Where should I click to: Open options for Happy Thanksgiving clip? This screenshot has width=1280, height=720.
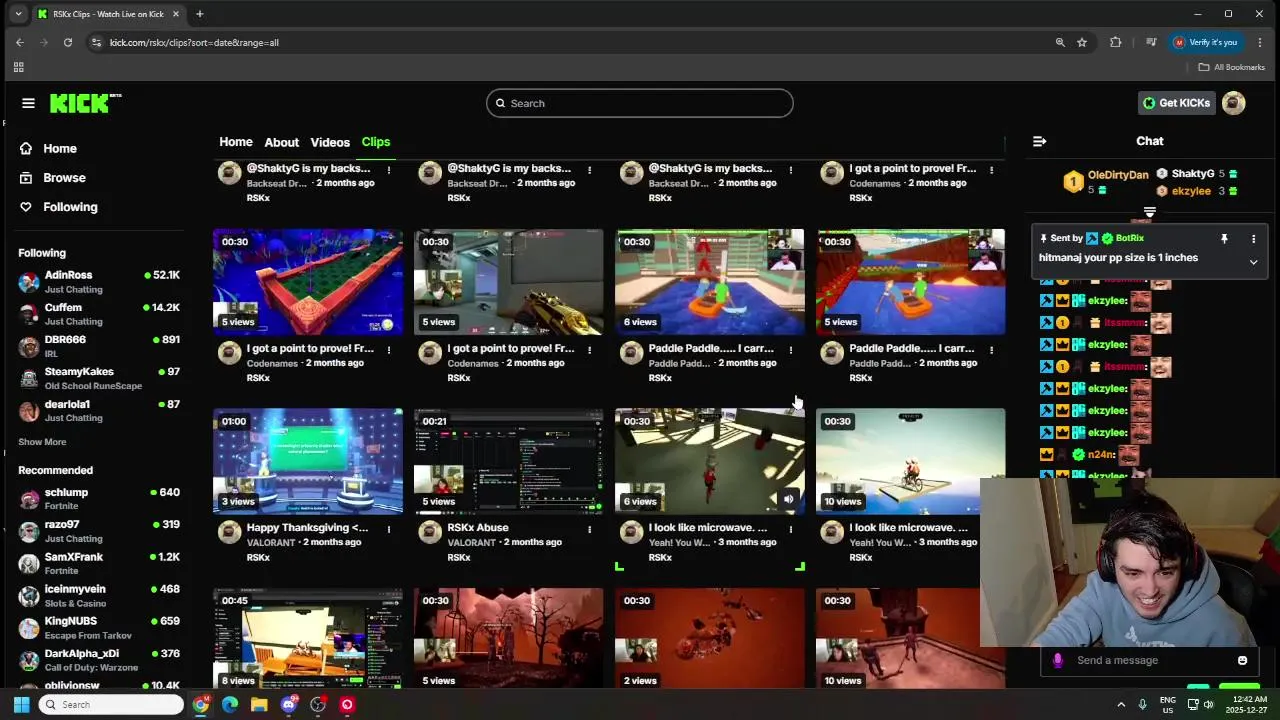click(x=389, y=529)
